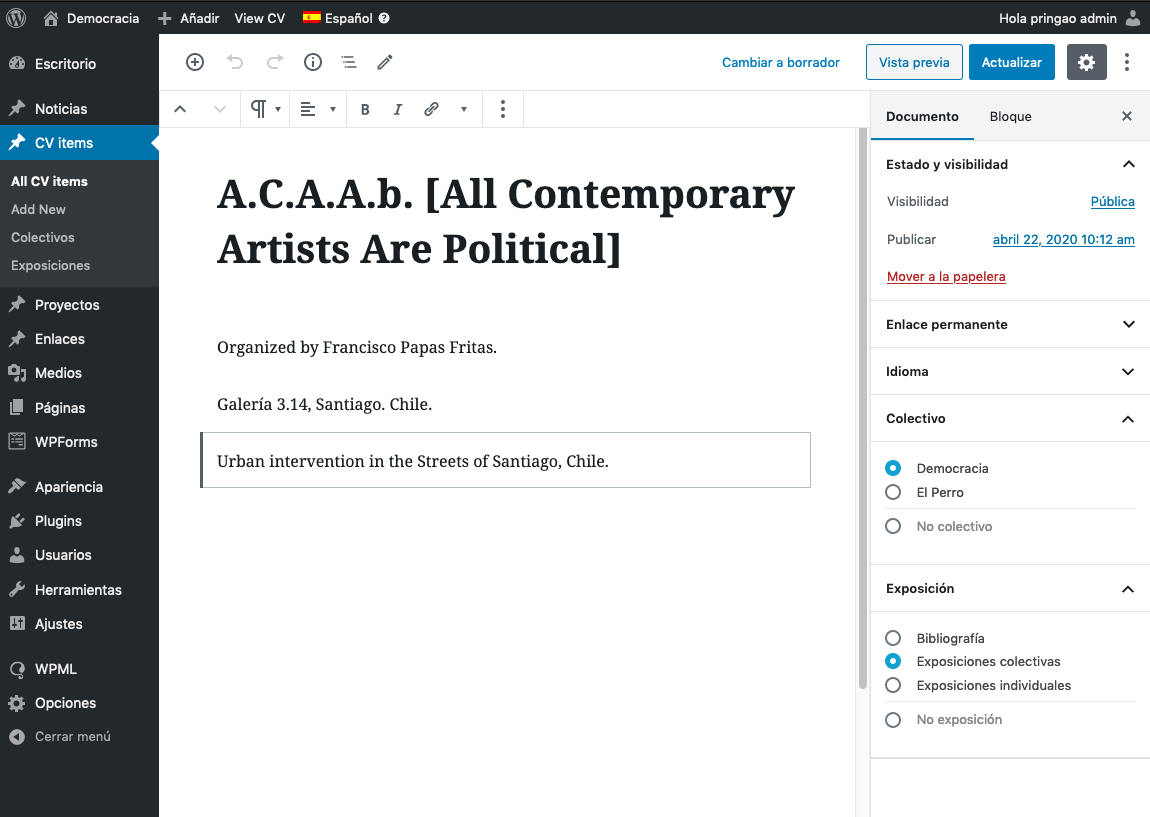Click the Spanish flag language icon

pyautogui.click(x=312, y=18)
